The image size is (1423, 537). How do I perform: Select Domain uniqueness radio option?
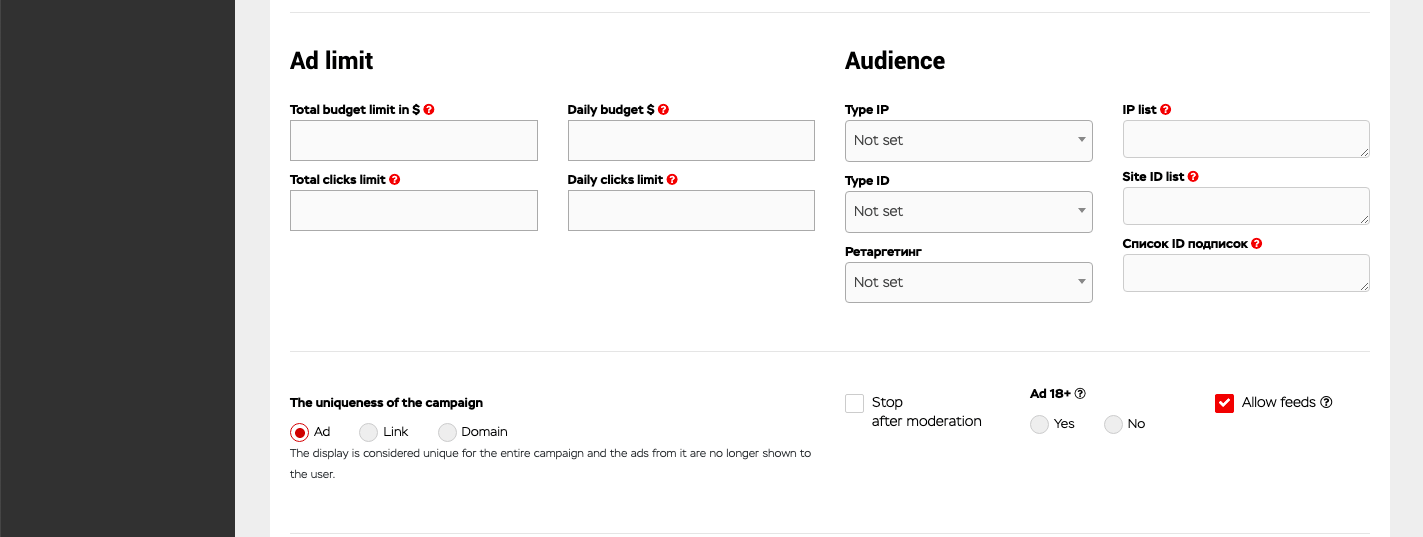446,432
